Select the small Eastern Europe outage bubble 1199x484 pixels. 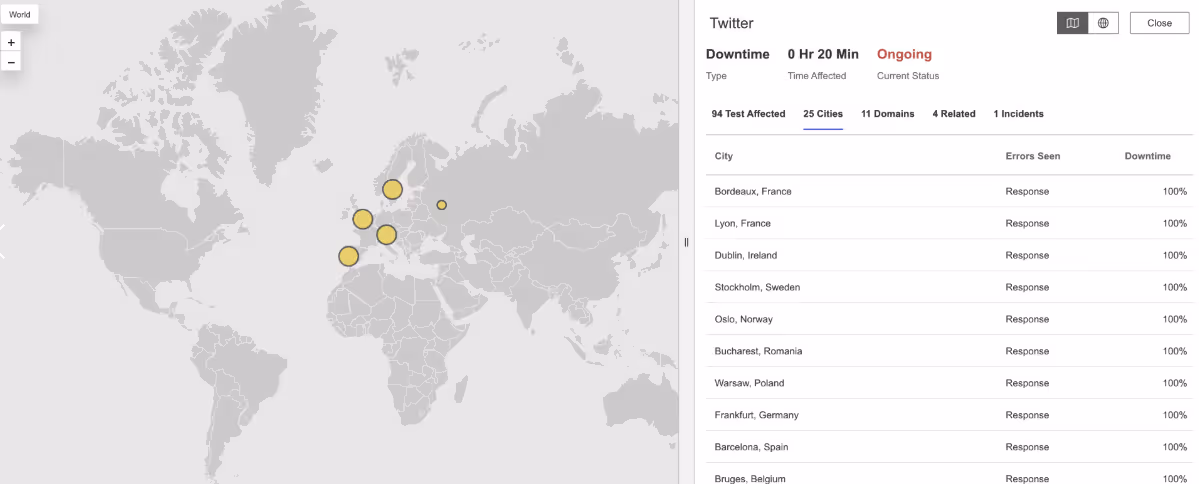441,205
